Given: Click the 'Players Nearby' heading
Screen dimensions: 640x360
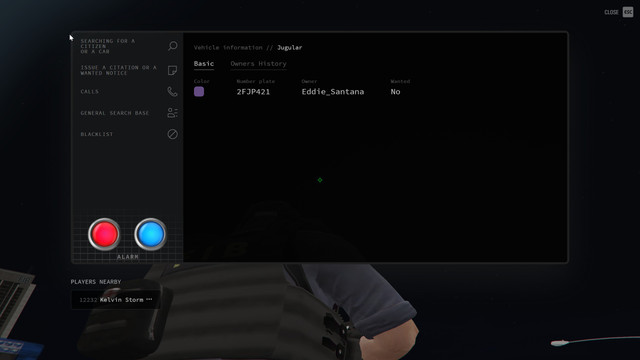Looking at the screenshot, I should point(96,282).
